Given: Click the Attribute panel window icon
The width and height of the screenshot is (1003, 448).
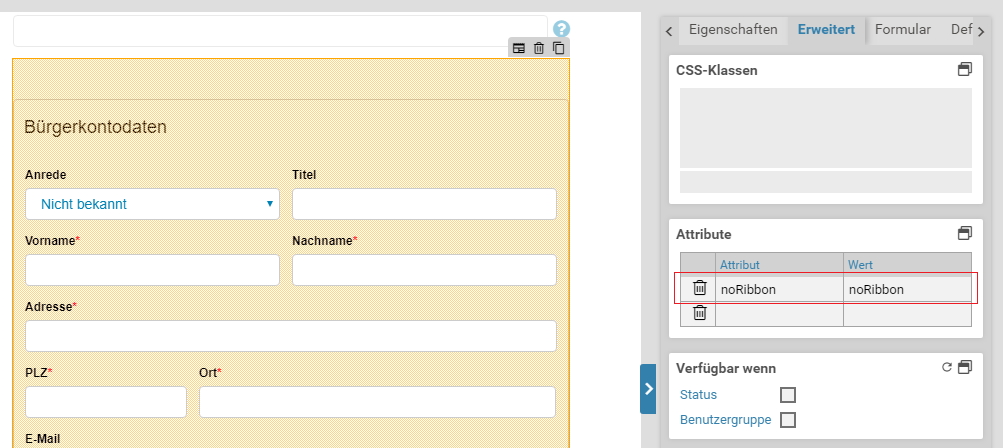Looking at the screenshot, I should tap(964, 233).
